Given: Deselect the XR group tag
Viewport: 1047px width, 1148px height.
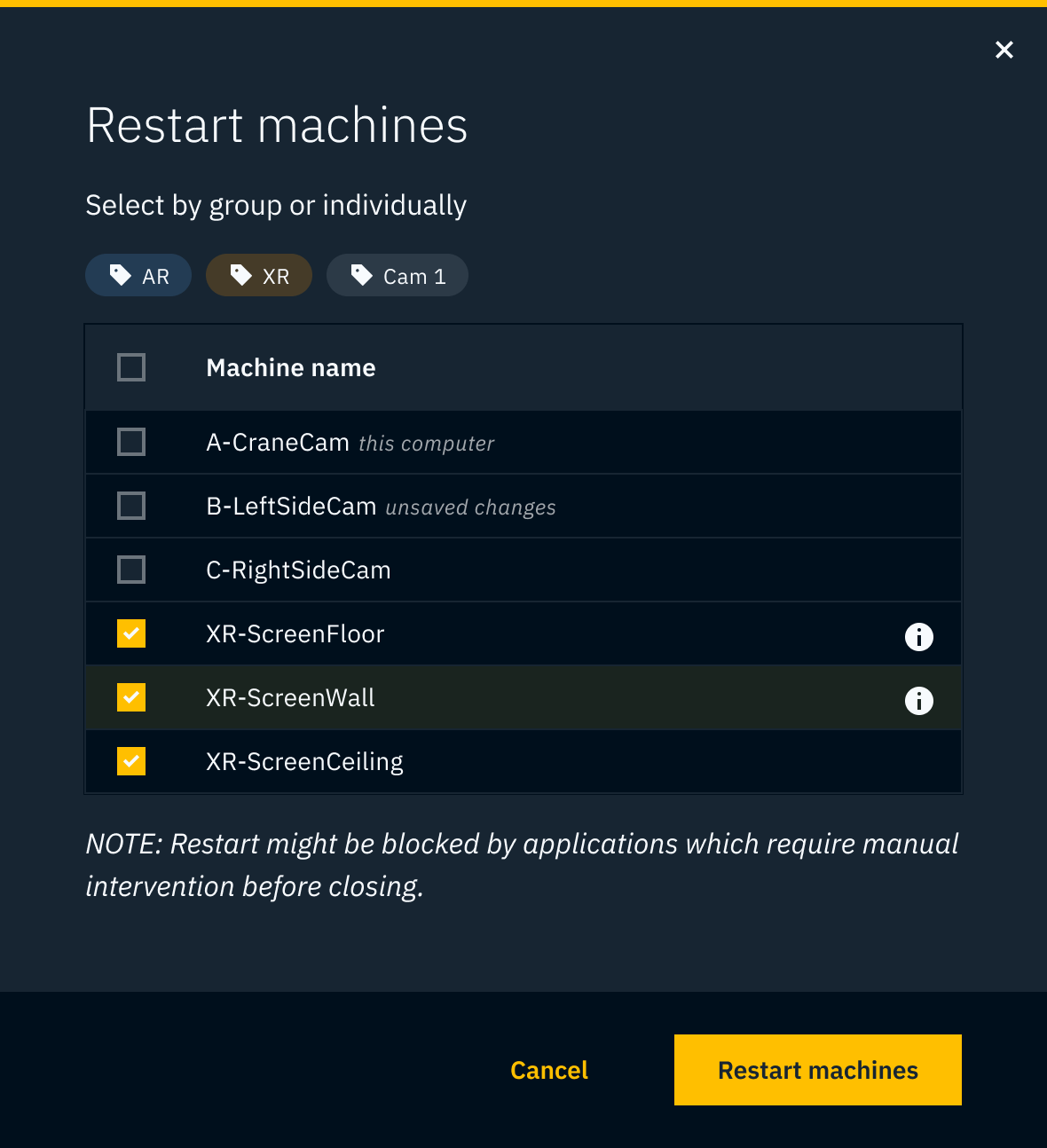Looking at the screenshot, I should (x=259, y=276).
